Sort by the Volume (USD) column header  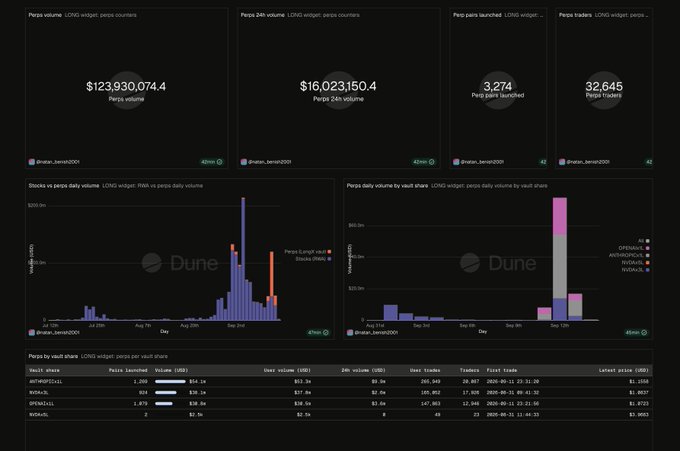click(x=171, y=370)
